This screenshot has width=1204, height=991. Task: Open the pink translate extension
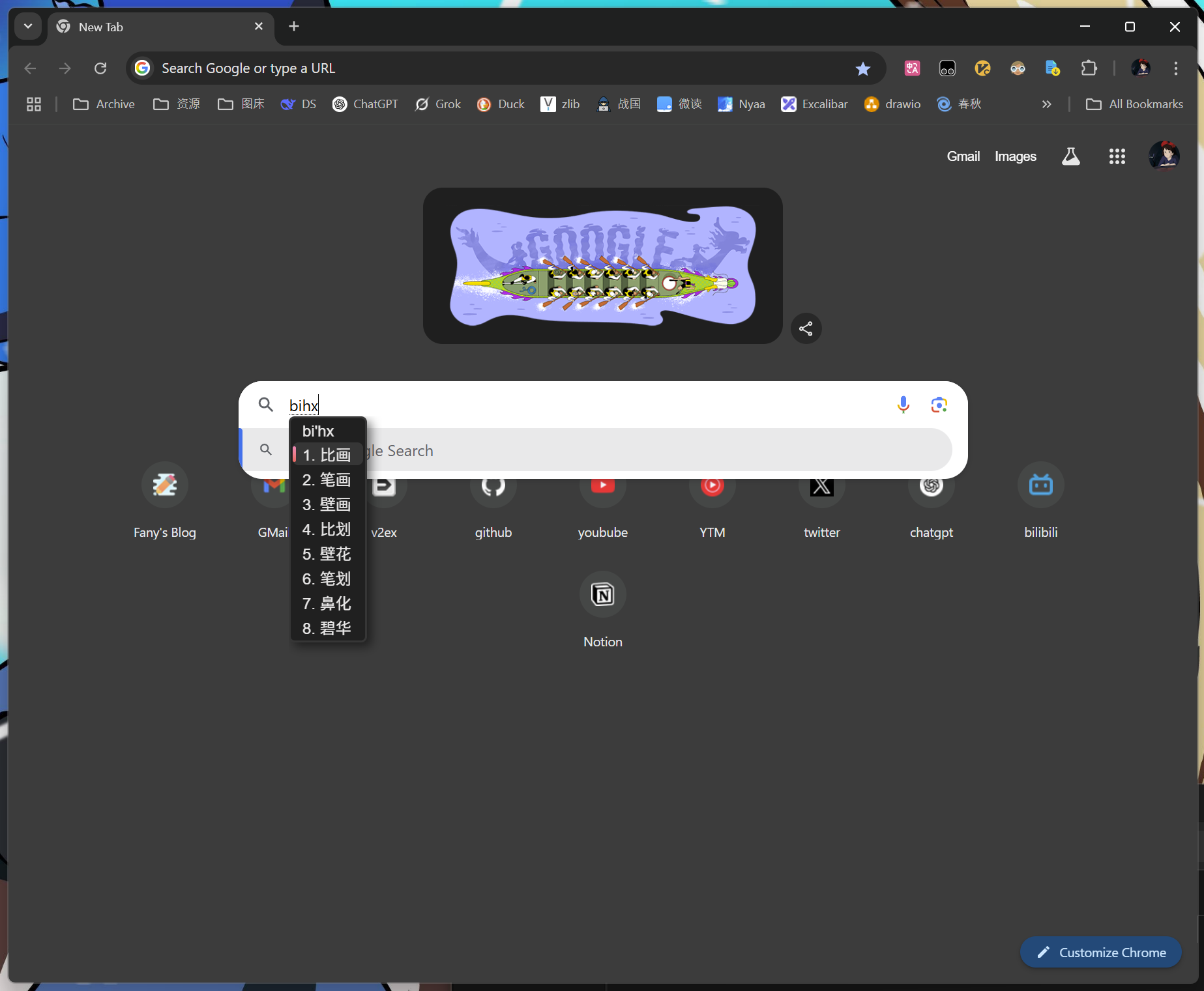[x=911, y=68]
